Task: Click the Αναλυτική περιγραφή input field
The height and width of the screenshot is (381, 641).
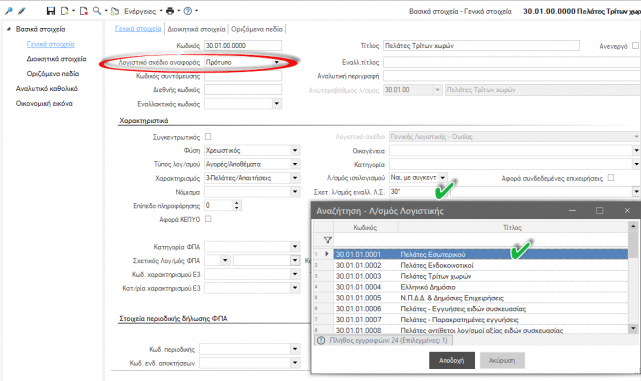Action: click(512, 76)
